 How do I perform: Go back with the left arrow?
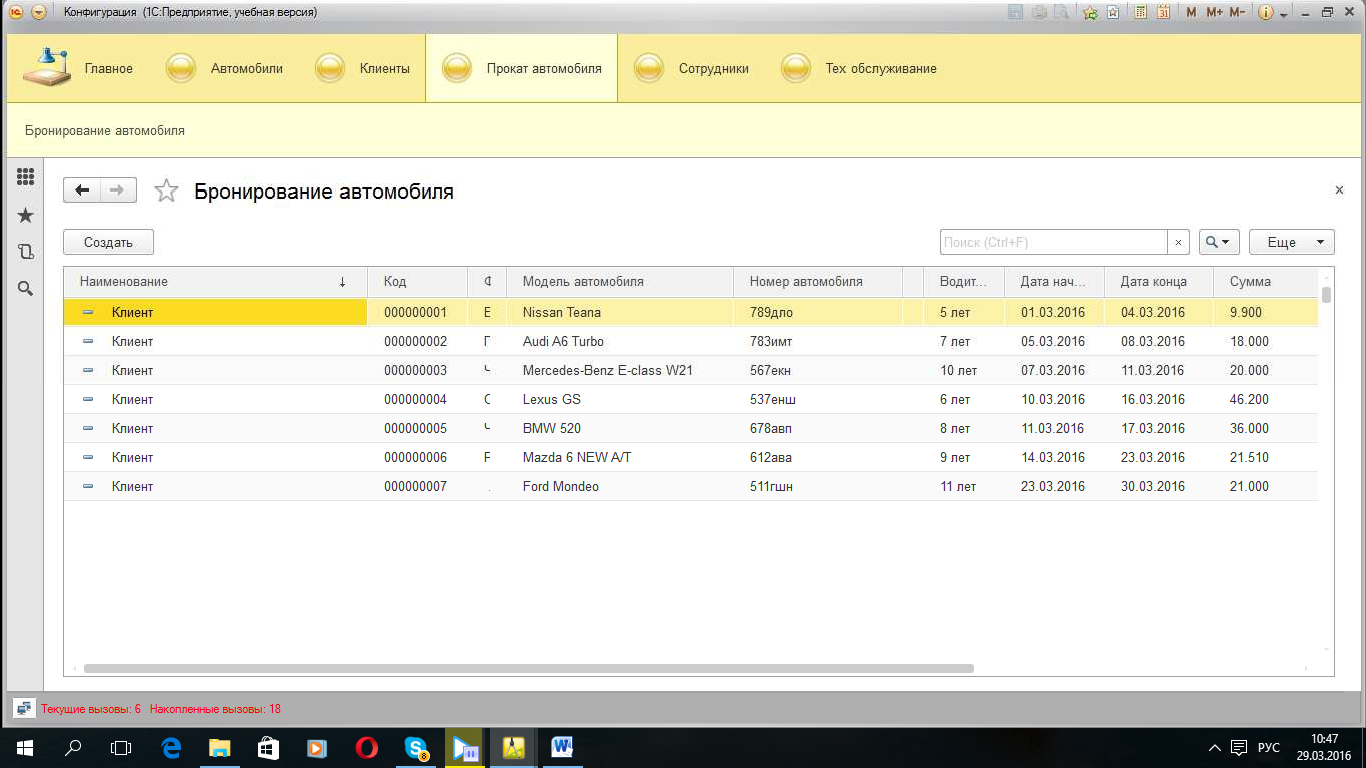click(82, 190)
